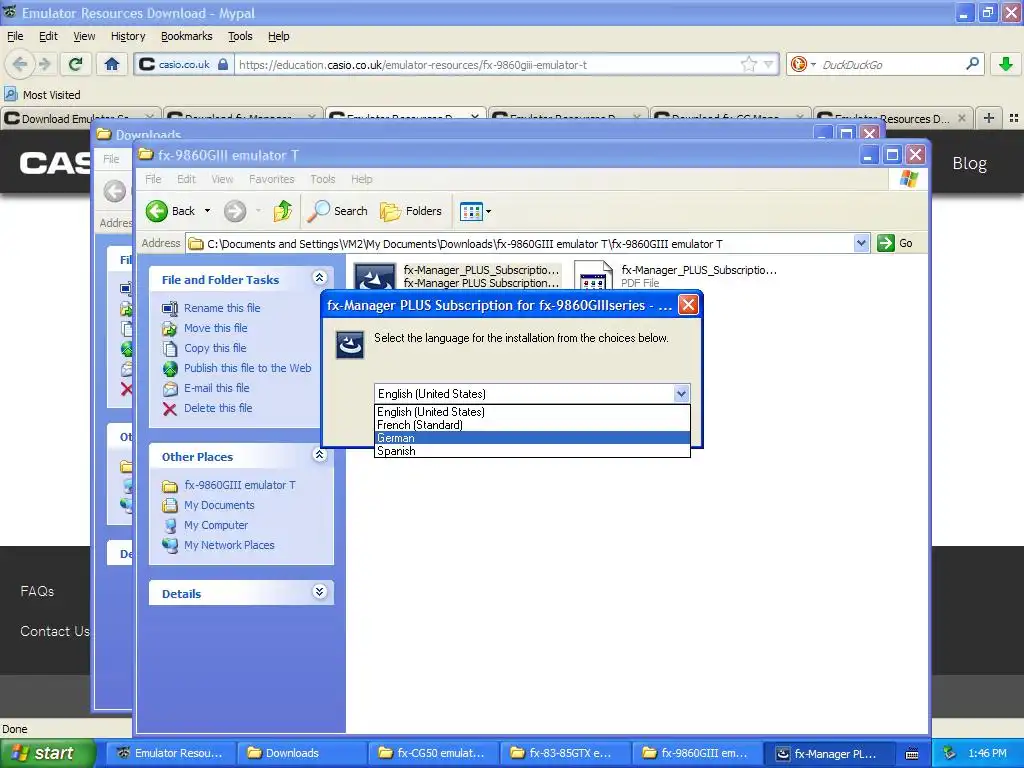Select the fx-Manager PLUS installer file icon
Image resolution: width=1024 pixels, height=768 pixels.
[x=375, y=277]
